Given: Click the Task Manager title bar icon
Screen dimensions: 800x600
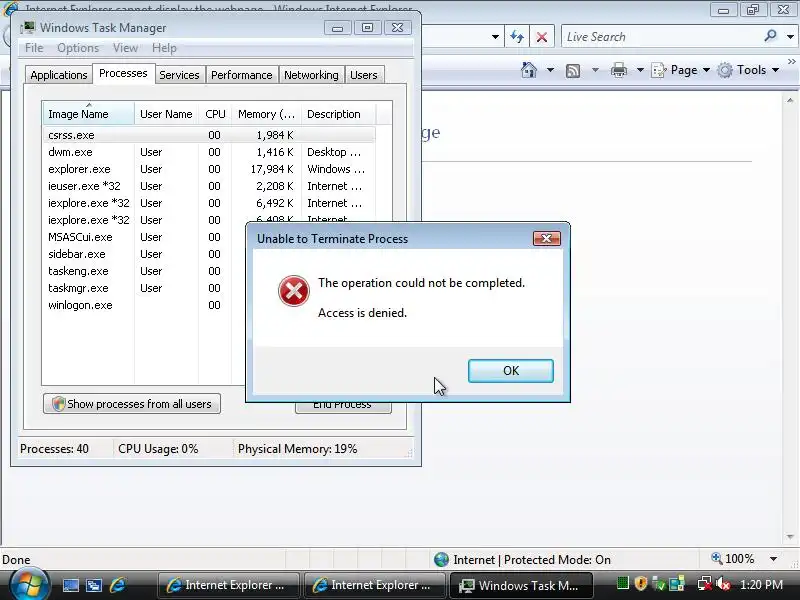Looking at the screenshot, I should coord(28,28).
